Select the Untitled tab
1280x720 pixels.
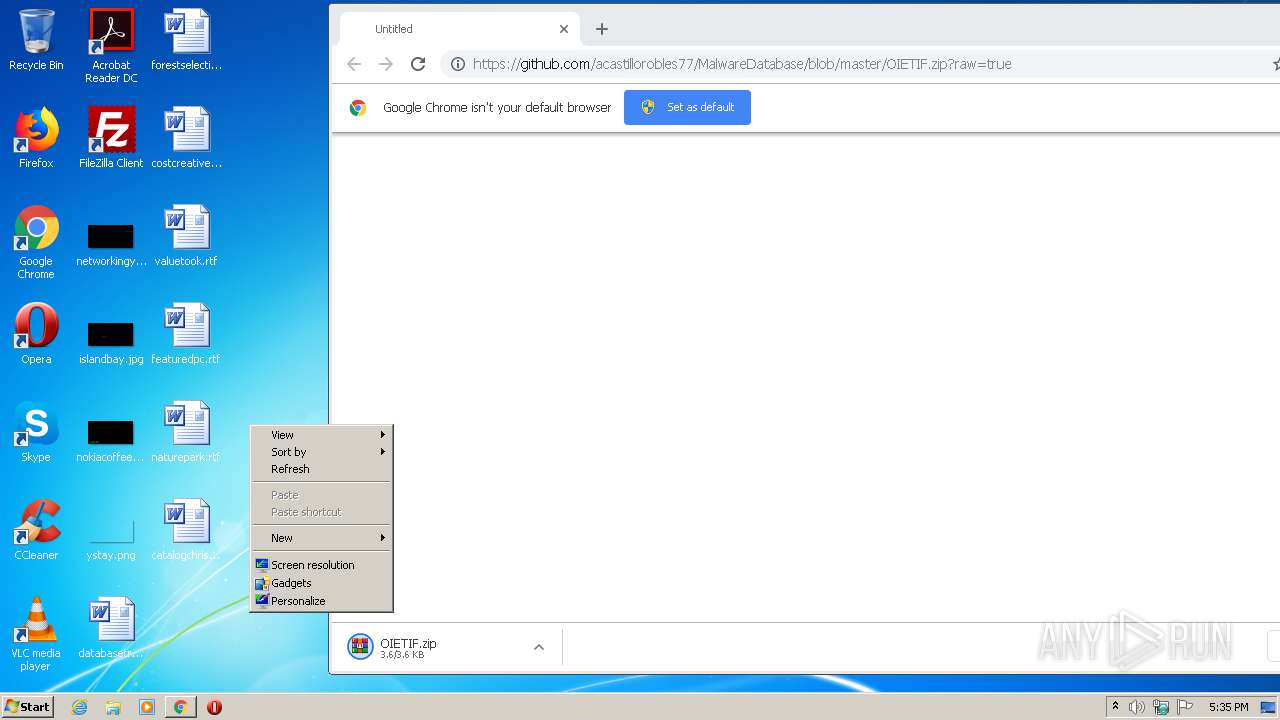(x=460, y=29)
